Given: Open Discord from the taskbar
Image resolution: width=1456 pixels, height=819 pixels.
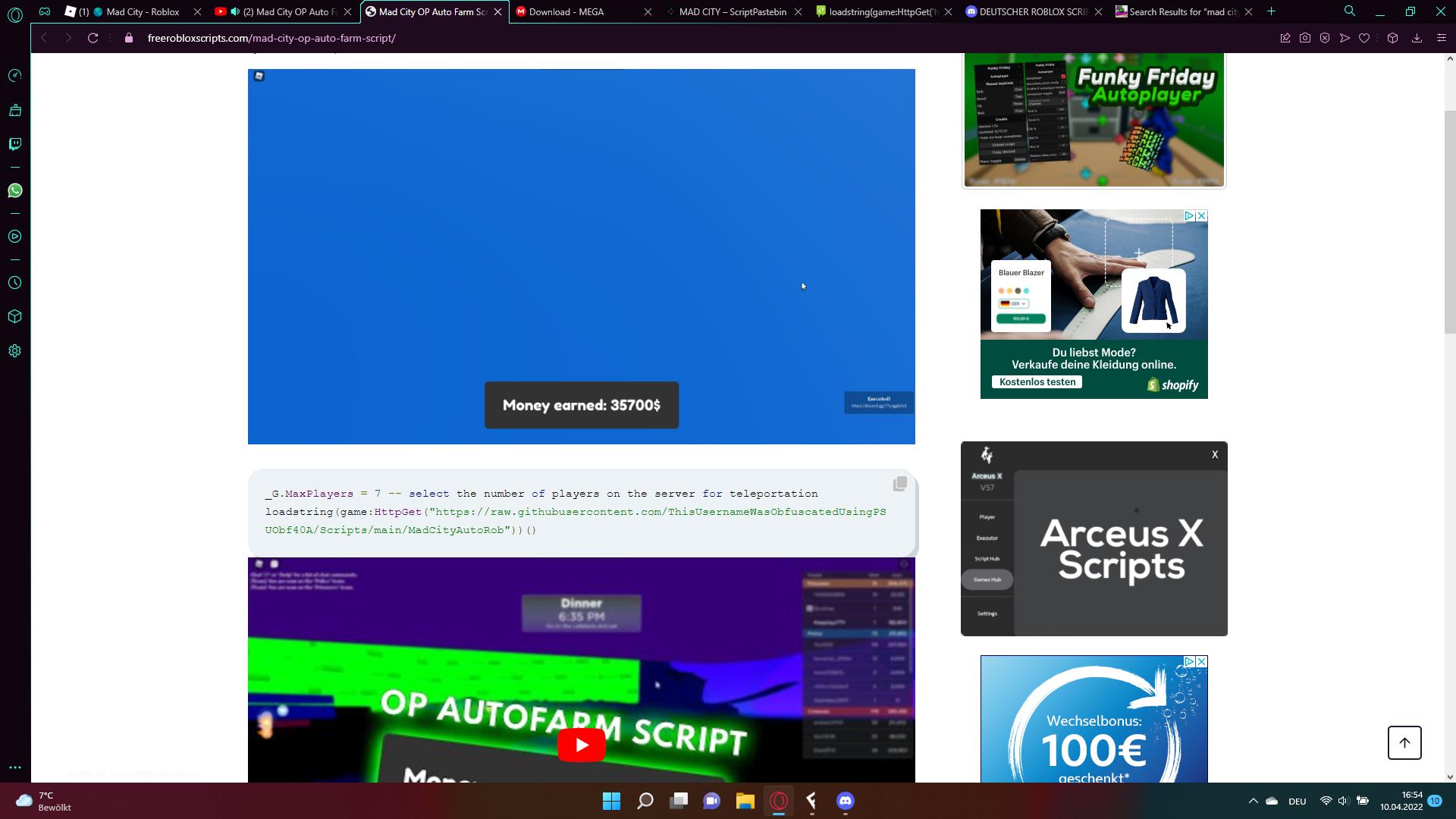Looking at the screenshot, I should (x=845, y=801).
